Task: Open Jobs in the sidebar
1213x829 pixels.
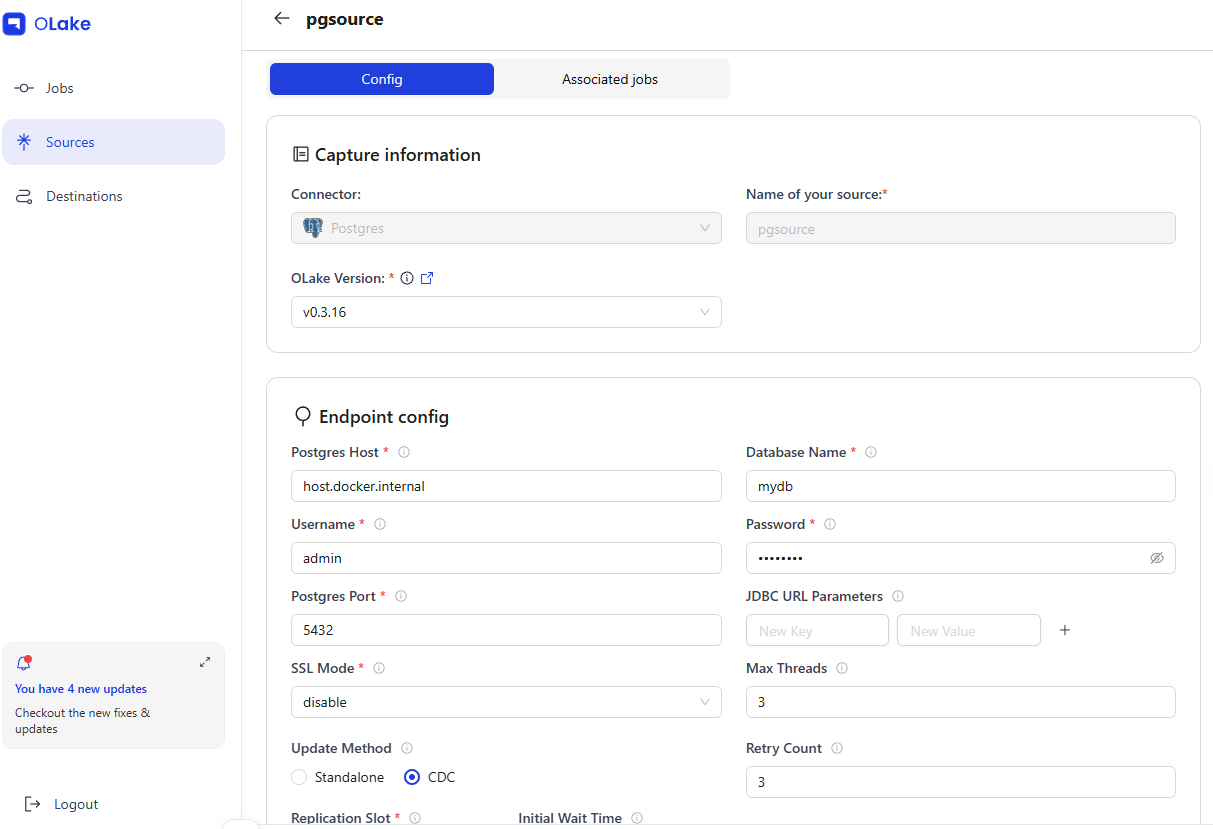Action: [59, 88]
